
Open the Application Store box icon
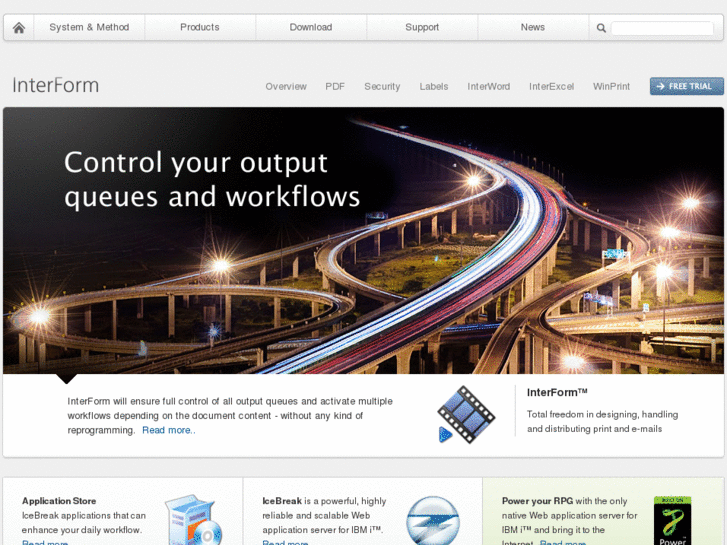(194, 519)
